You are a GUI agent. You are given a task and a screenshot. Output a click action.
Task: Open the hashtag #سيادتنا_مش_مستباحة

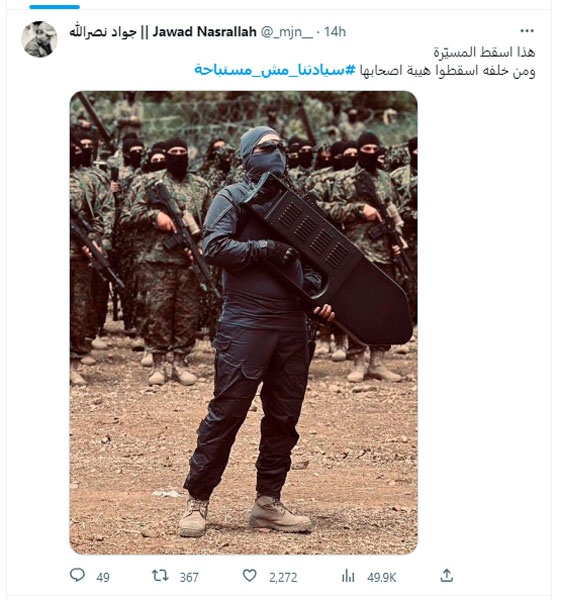pyautogui.click(x=275, y=70)
